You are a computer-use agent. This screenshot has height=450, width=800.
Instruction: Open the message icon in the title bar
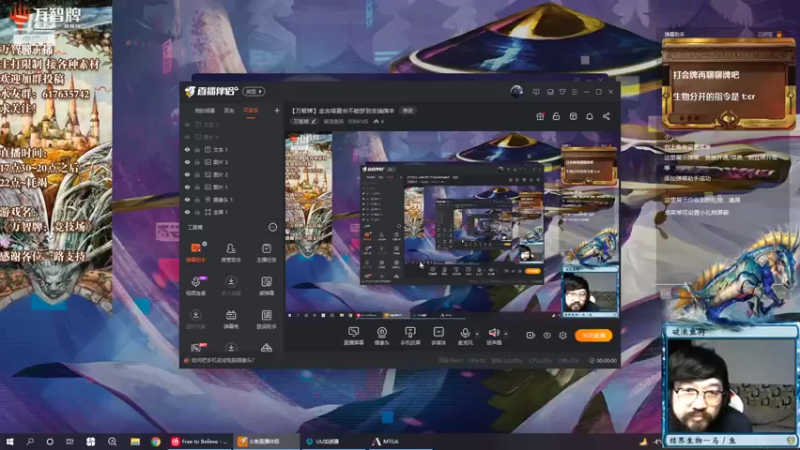click(x=536, y=92)
